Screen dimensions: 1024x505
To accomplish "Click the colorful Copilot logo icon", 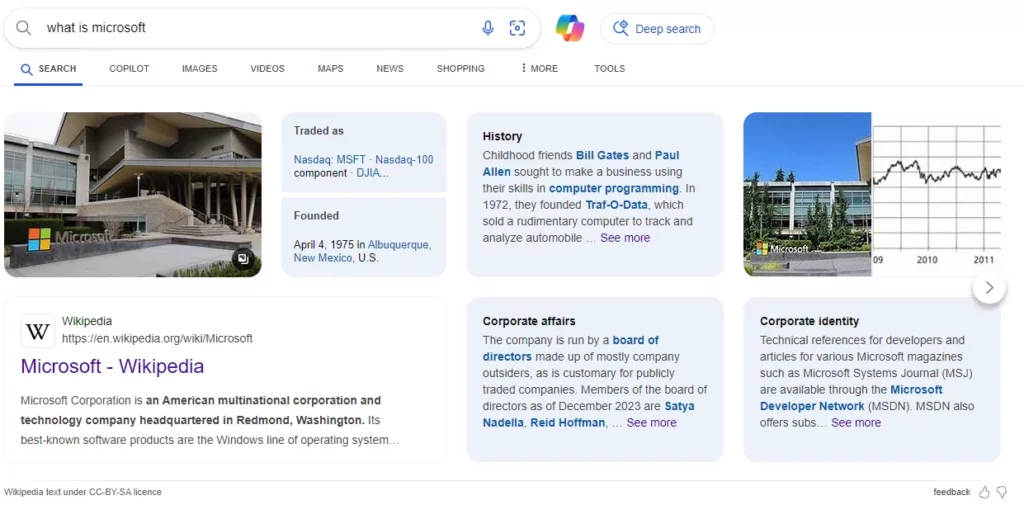I will (570, 28).
